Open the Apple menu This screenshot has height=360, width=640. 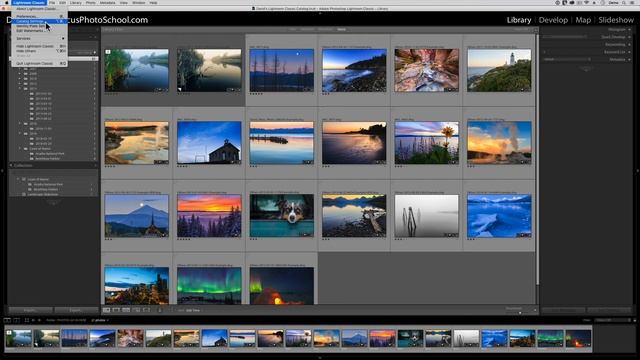pyautogui.click(x=6, y=2)
